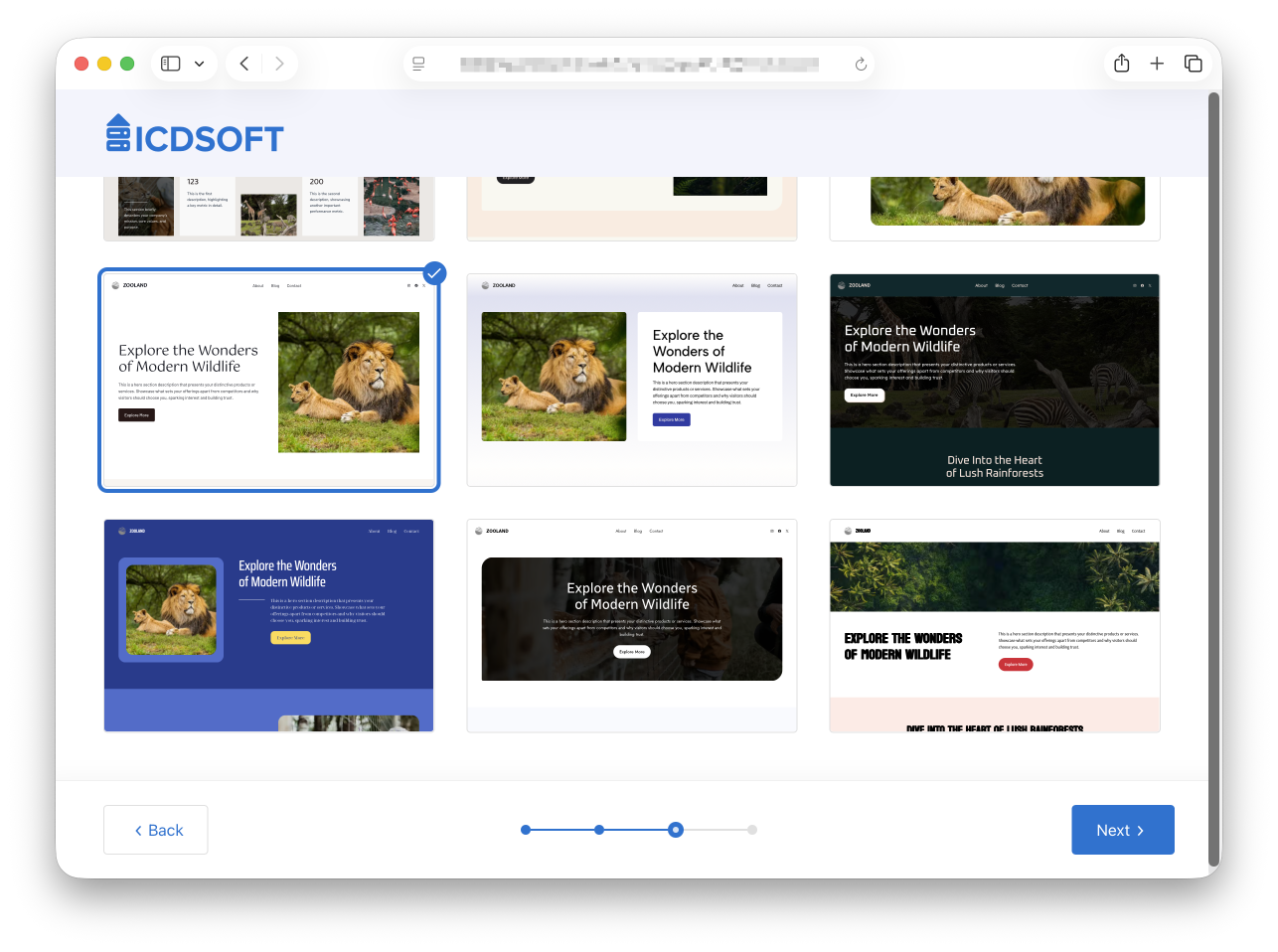
Task: Reload the page with the refresh icon
Action: [x=861, y=65]
